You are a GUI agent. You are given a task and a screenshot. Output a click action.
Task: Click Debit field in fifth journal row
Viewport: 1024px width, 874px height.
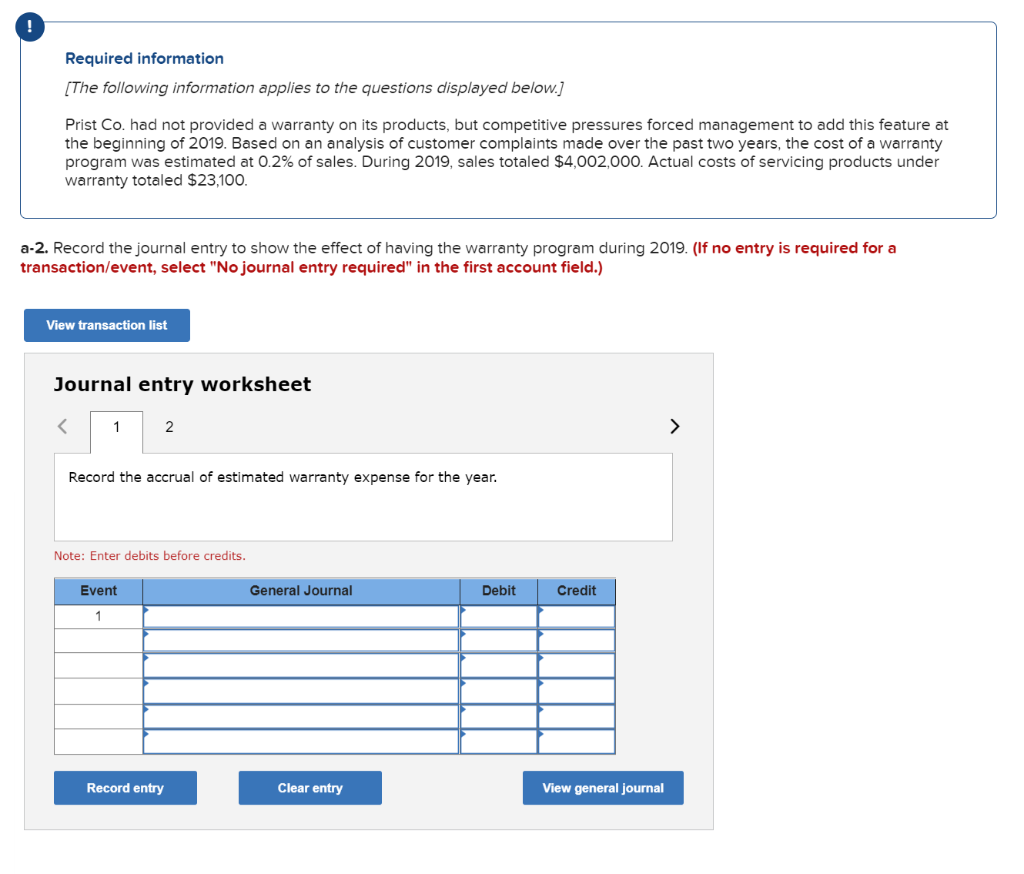pyautogui.click(x=499, y=717)
